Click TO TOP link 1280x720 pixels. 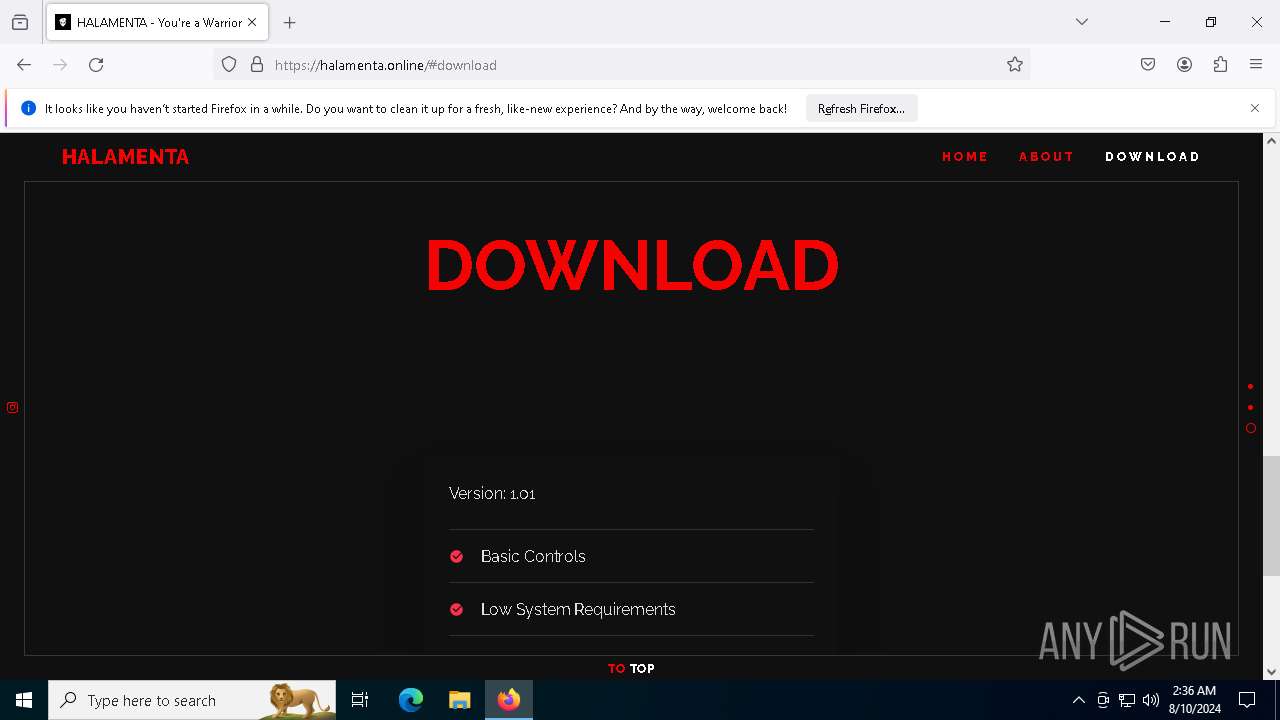pyautogui.click(x=631, y=669)
